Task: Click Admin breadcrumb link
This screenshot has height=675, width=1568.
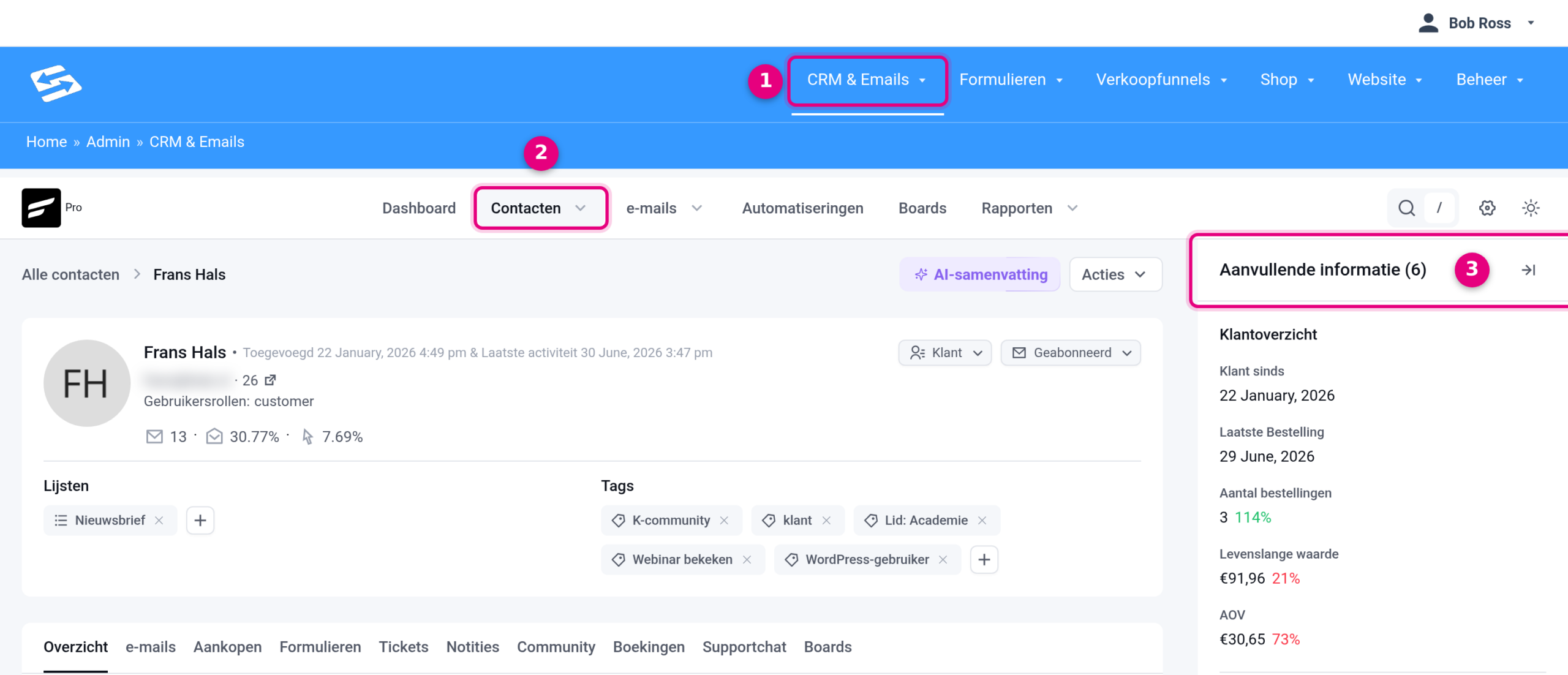Action: click(x=108, y=142)
